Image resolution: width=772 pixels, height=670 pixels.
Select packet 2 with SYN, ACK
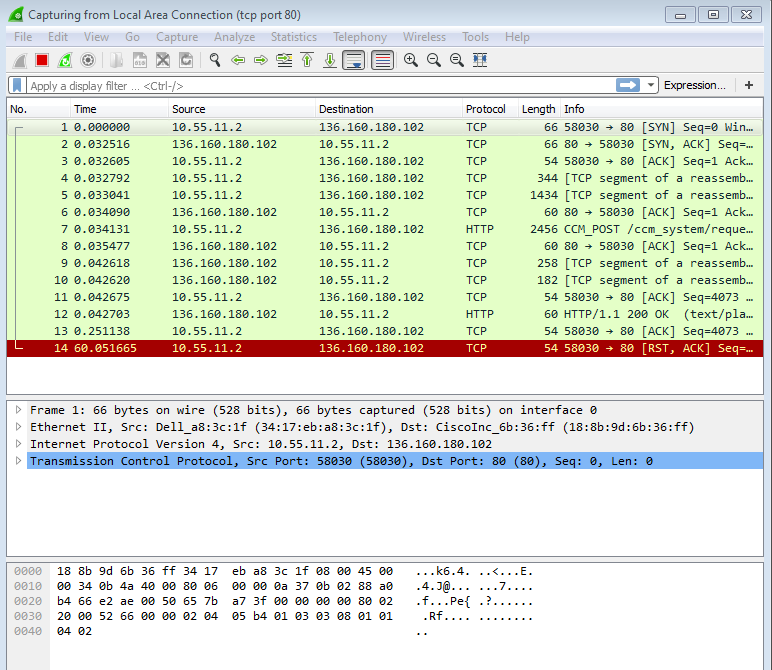click(385, 144)
